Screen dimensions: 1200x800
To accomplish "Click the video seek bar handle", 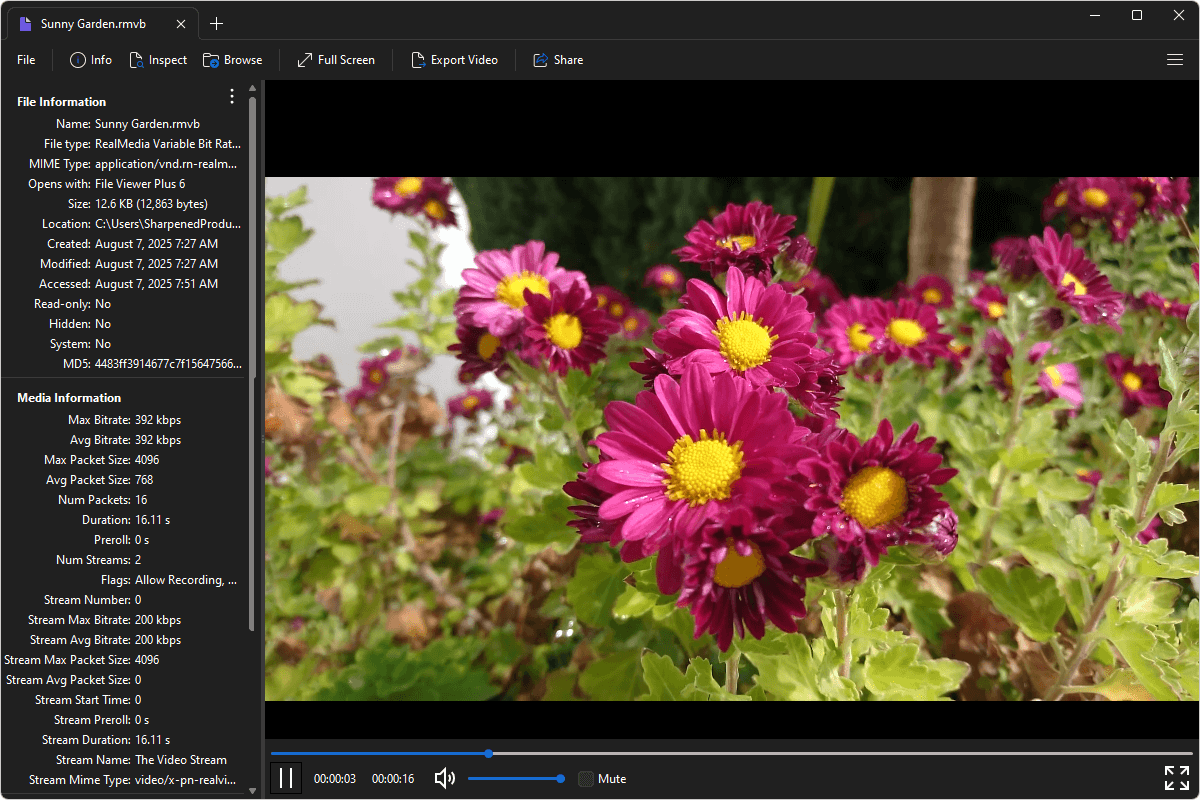I will coord(488,753).
